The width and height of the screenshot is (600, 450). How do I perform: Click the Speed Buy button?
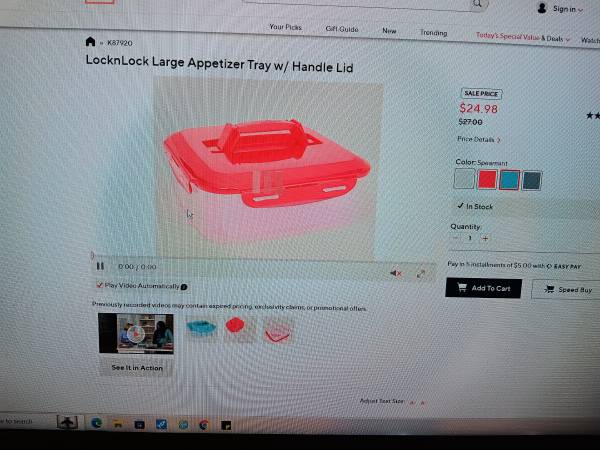(x=568, y=290)
